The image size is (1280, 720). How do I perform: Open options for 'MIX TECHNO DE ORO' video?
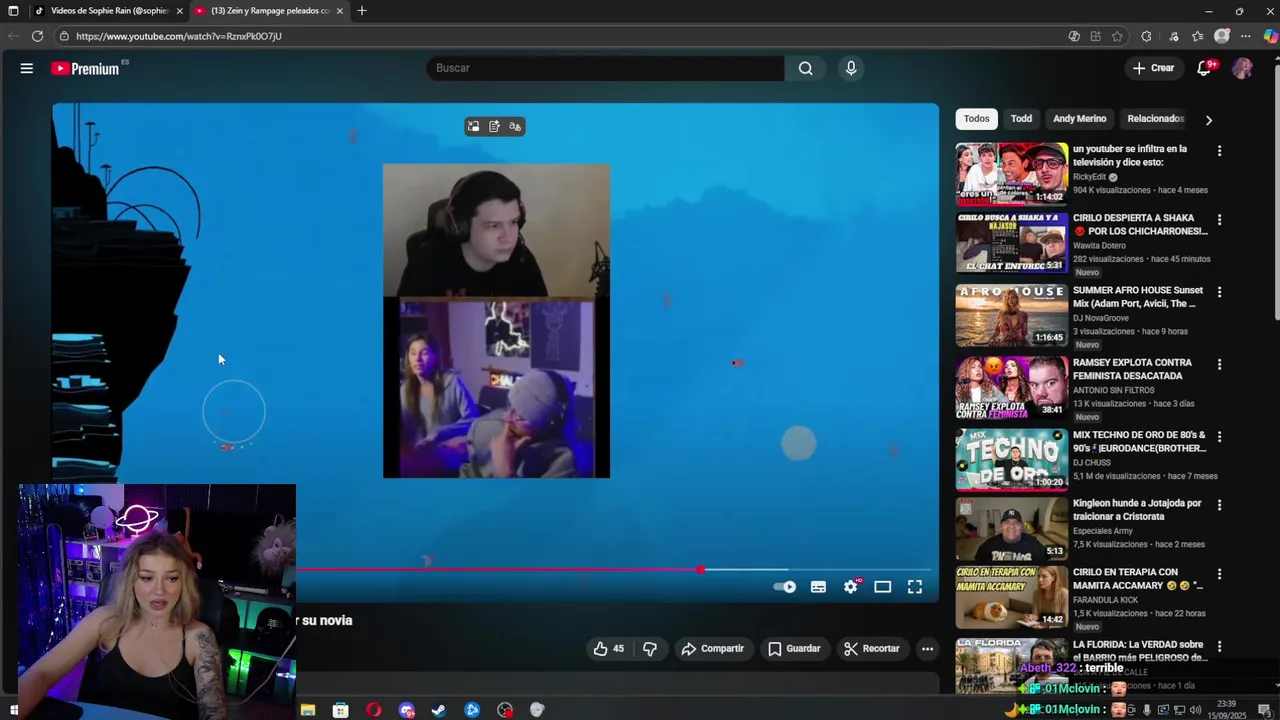click(1219, 437)
